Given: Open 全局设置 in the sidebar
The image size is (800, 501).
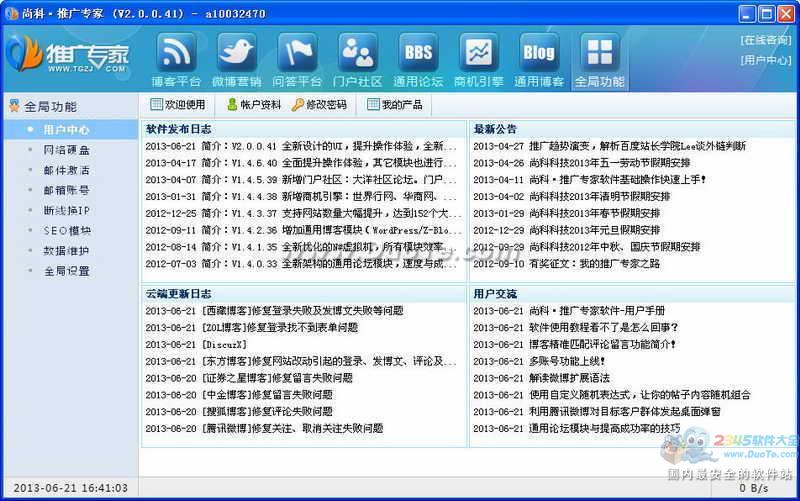Looking at the screenshot, I should pyautogui.click(x=66, y=270).
